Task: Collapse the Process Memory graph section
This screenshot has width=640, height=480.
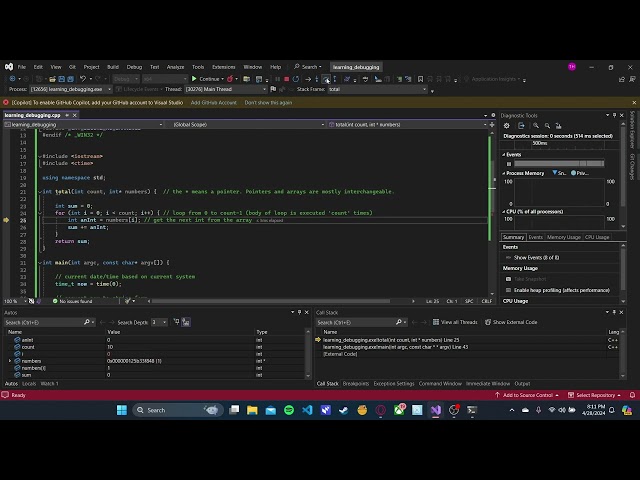Action: 503,173
